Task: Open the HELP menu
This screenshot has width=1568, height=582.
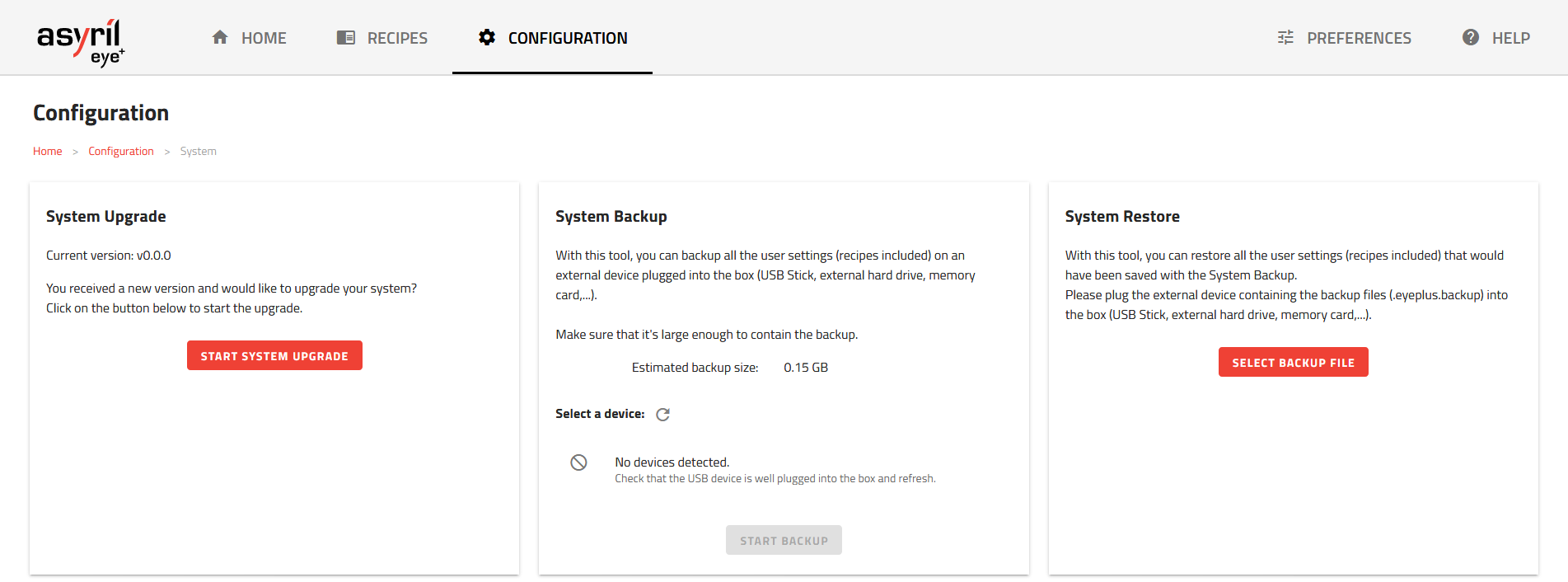Action: tap(1496, 37)
